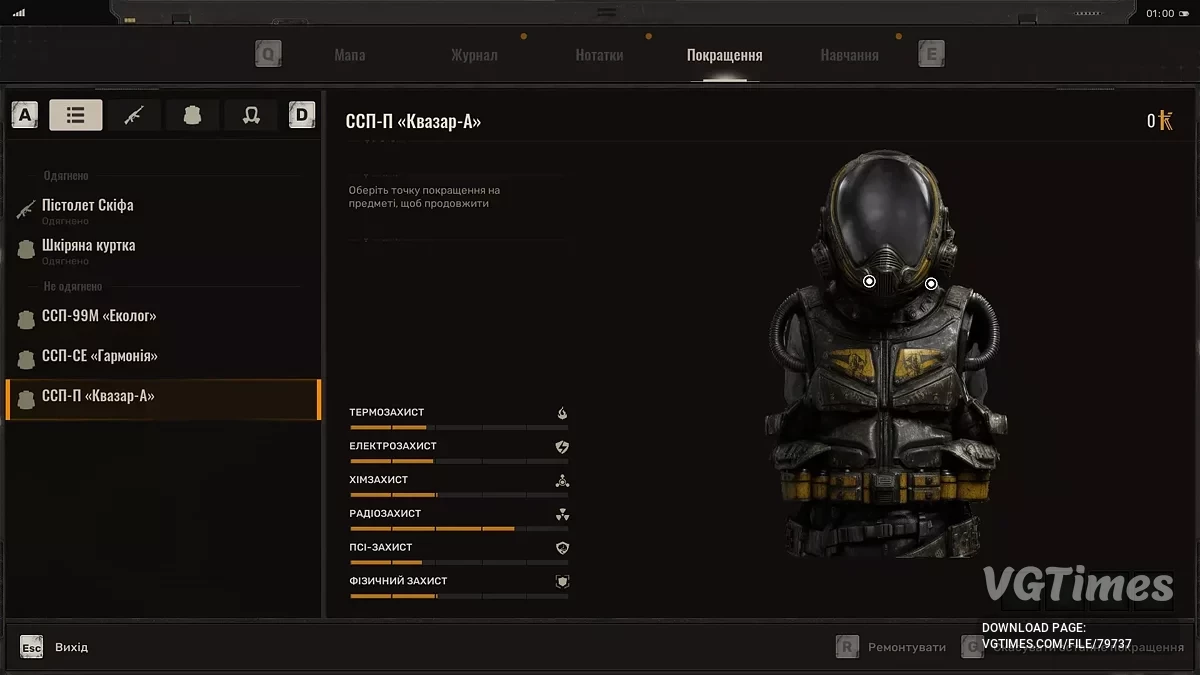
Task: Select the weapons filter rifle icon
Action: click(134, 115)
